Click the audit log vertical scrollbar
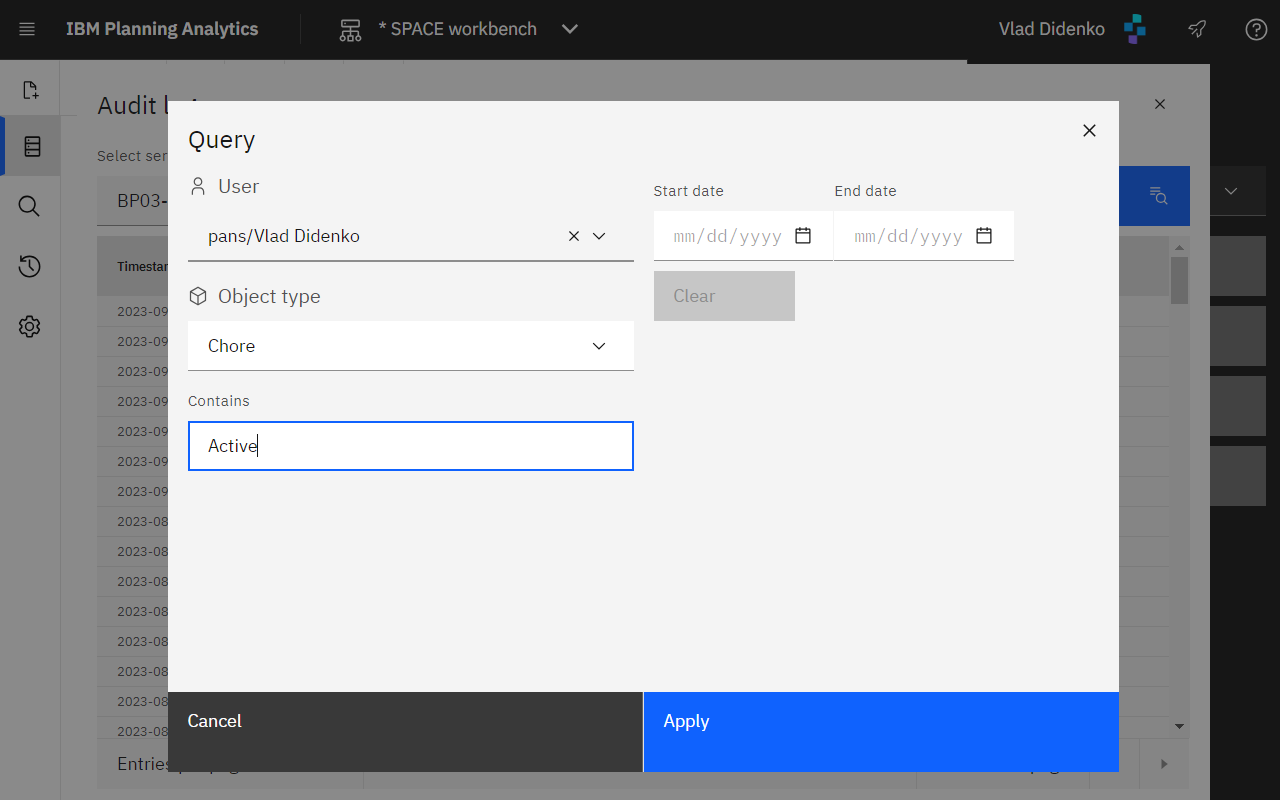 pos(1179,281)
